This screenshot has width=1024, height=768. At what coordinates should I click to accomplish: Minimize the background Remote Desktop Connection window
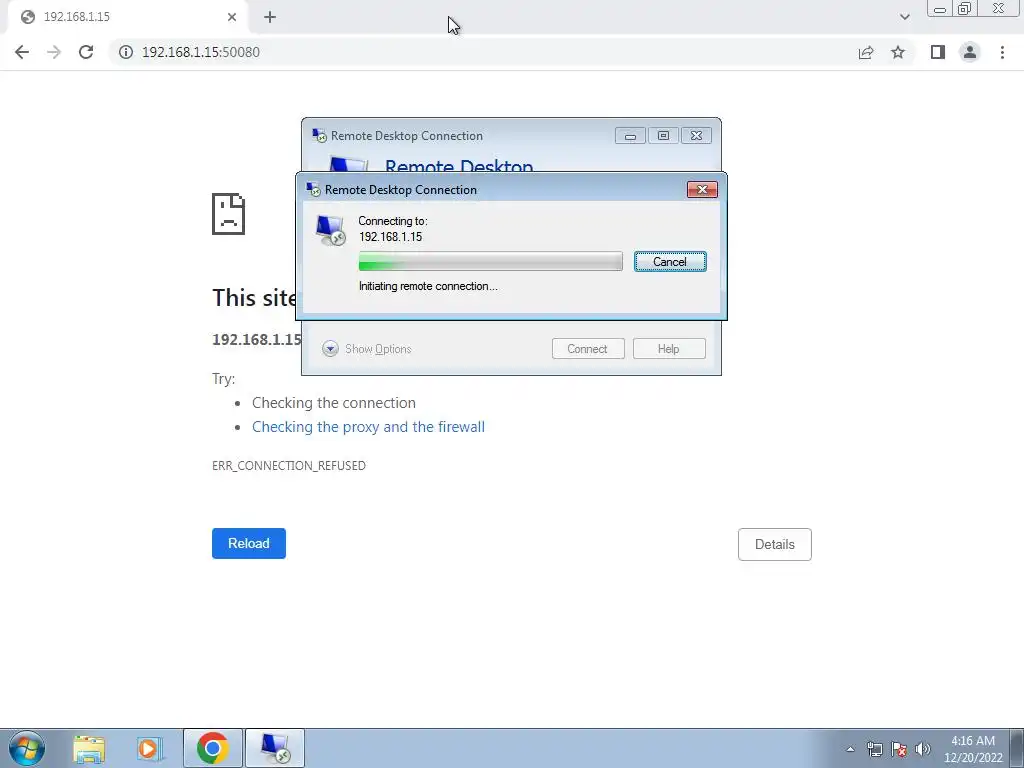point(630,136)
